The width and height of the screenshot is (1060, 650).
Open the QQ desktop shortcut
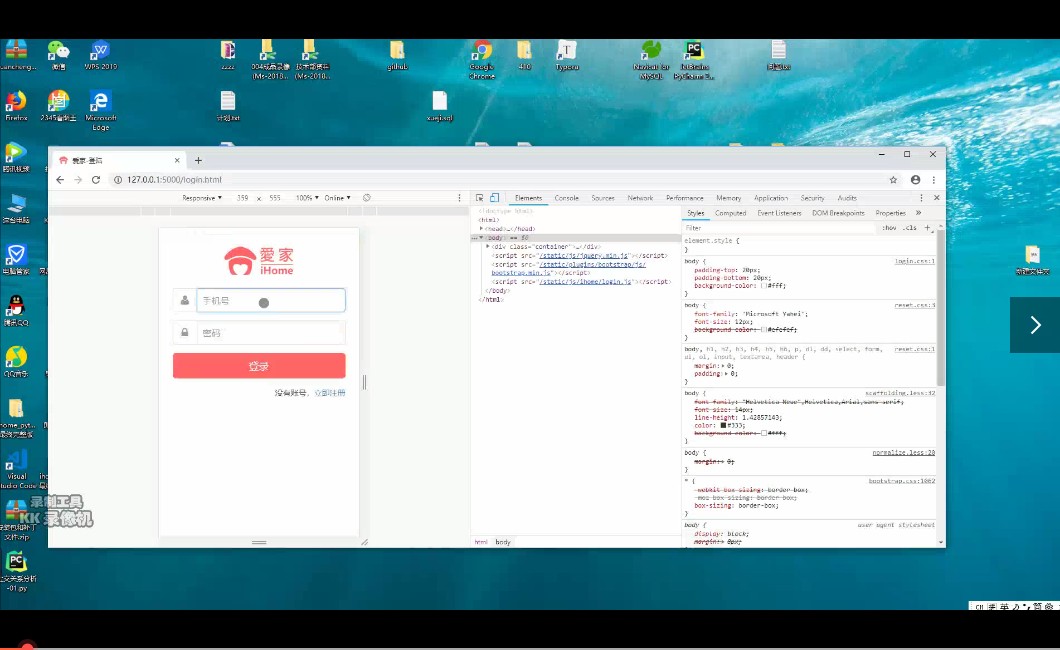[x=16, y=311]
